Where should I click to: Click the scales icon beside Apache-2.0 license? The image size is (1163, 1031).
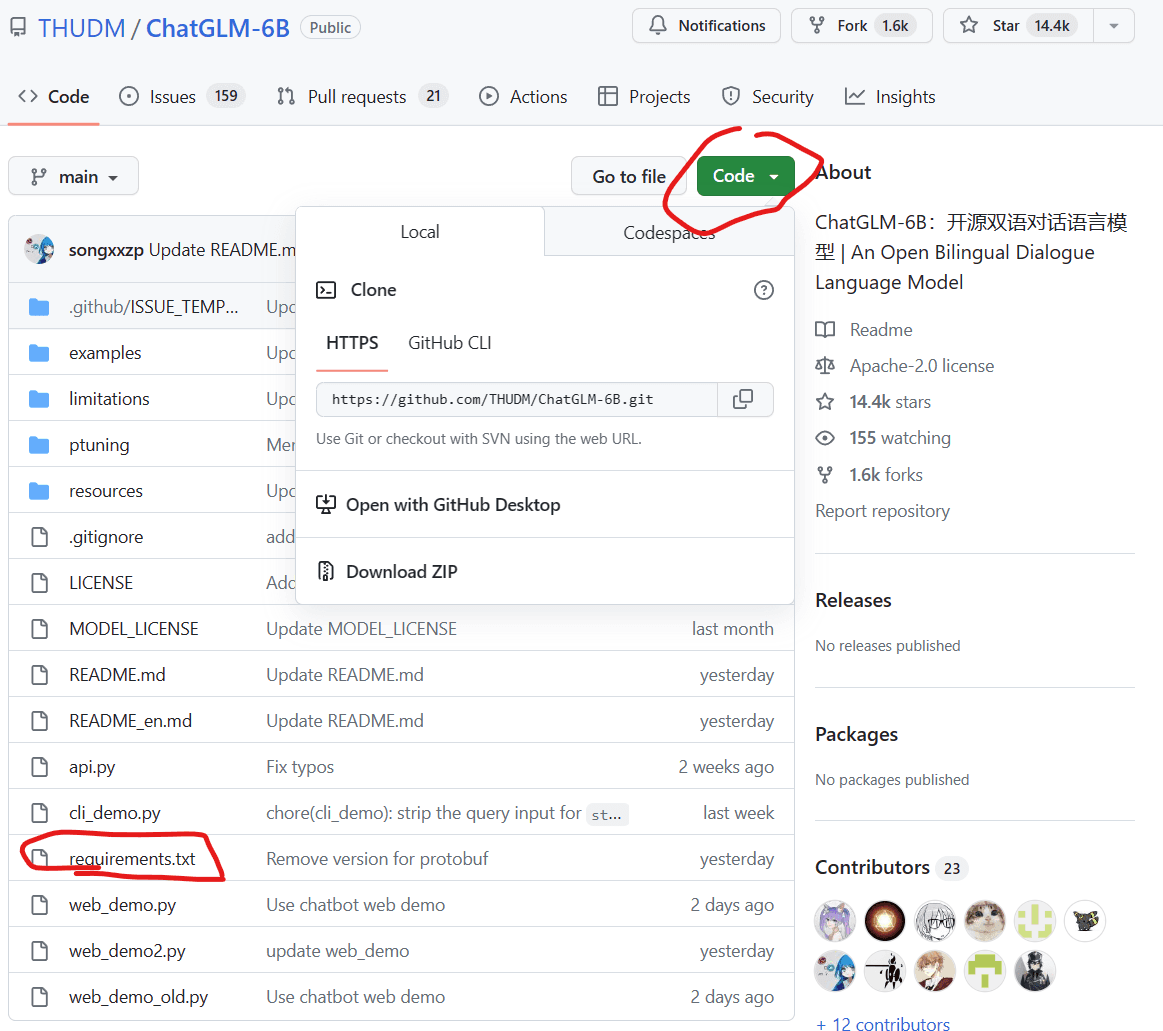point(825,365)
